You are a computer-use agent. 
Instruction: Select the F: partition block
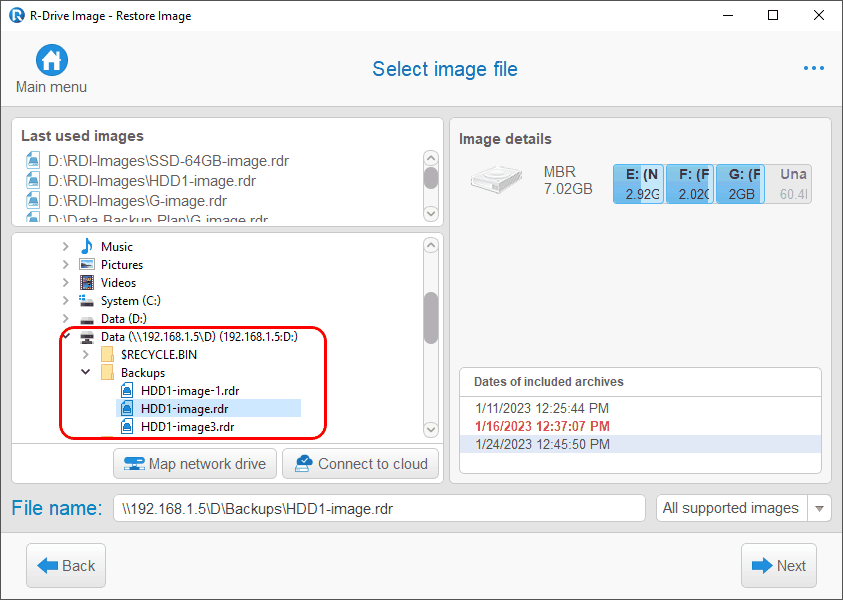690,184
